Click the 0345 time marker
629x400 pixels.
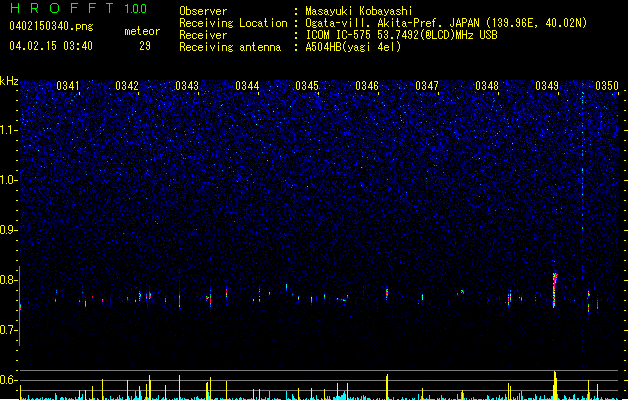click(x=307, y=86)
